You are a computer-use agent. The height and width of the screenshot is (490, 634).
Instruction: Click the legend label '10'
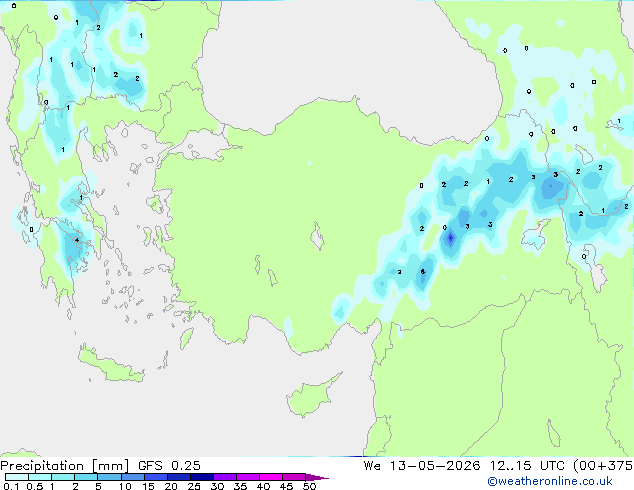click(125, 486)
